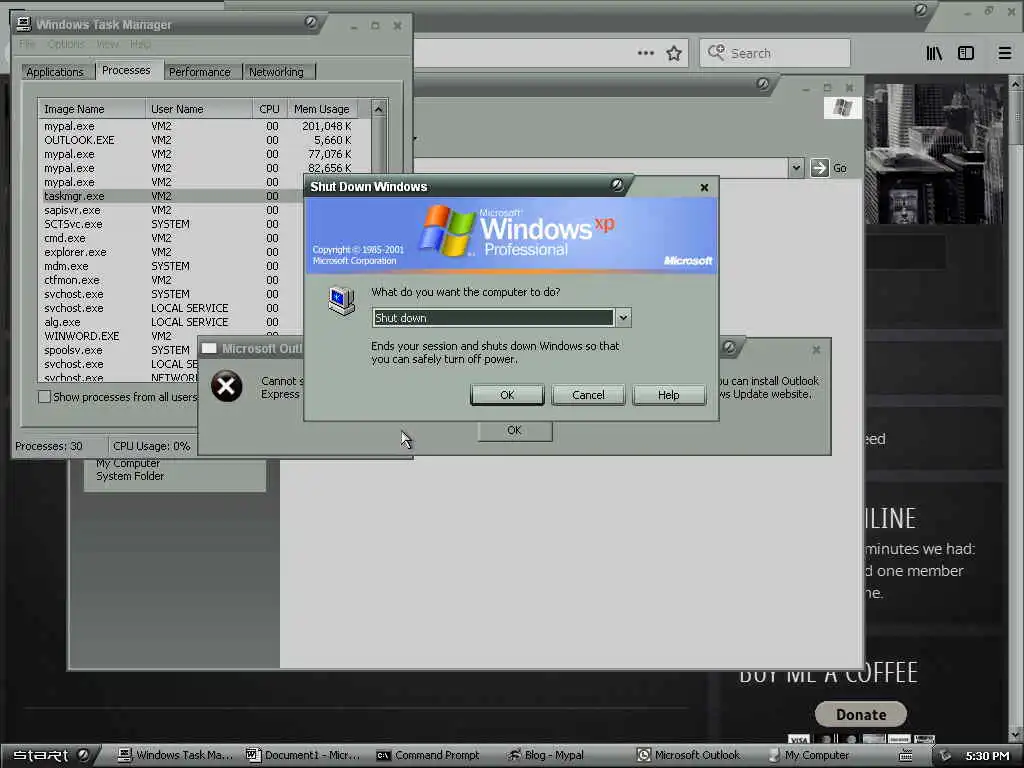Click the Go arrow button in My Computer
The image size is (1024, 768).
point(819,168)
